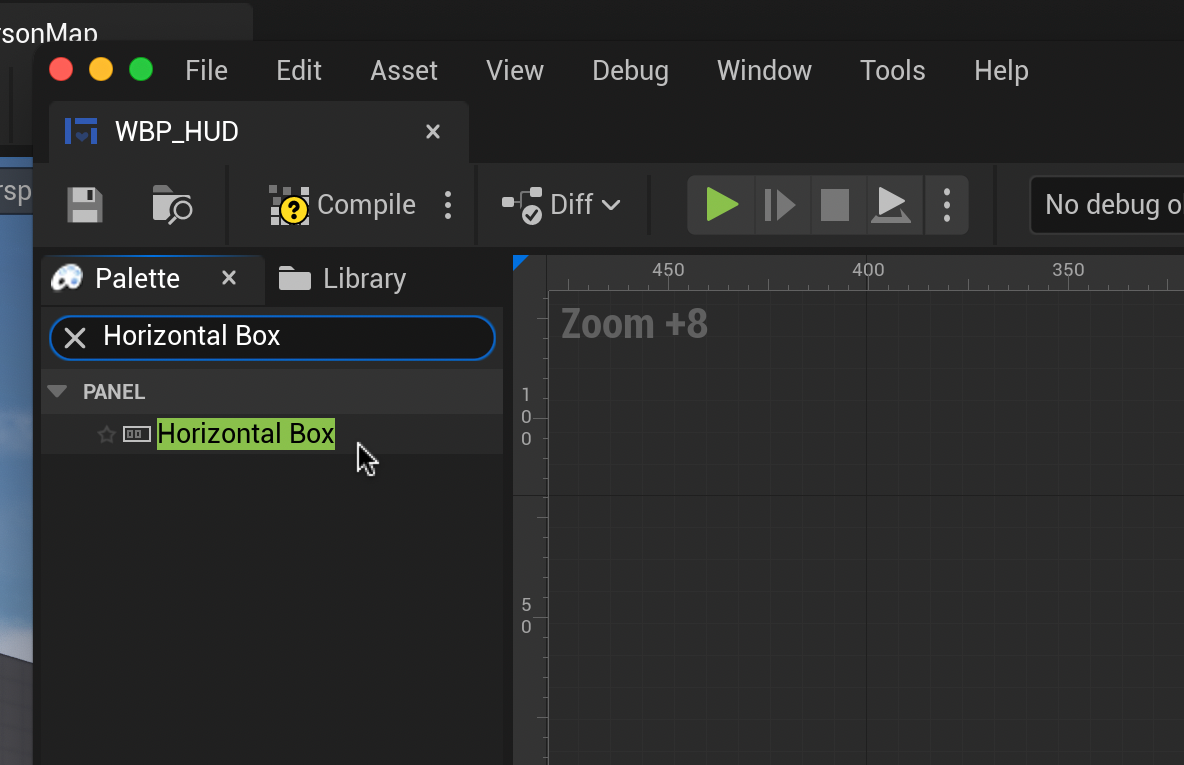1184x765 pixels.
Task: Click the Browse to asset folder icon
Action: click(x=172, y=205)
